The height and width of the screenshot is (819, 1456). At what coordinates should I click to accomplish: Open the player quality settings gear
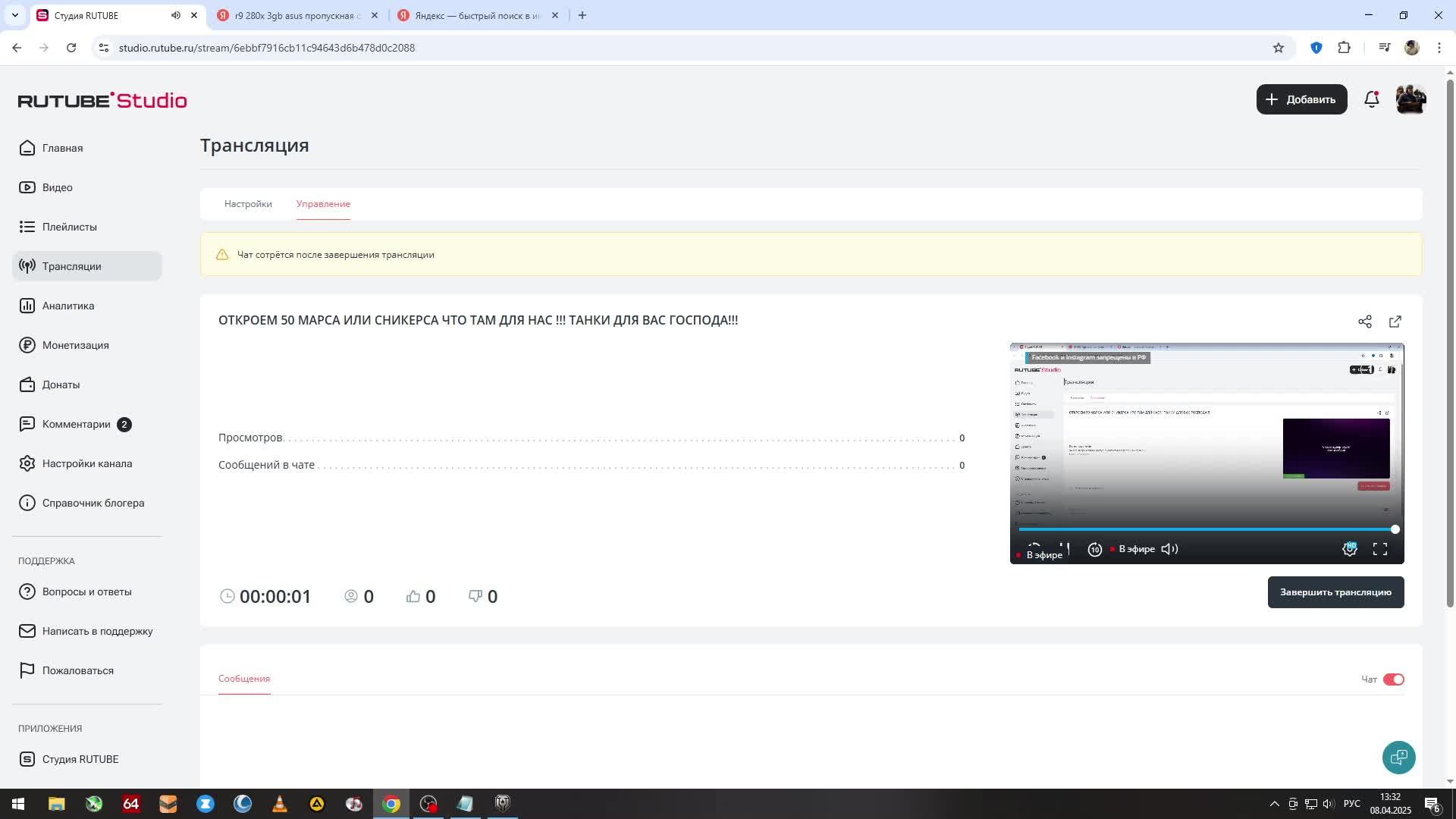tap(1350, 549)
